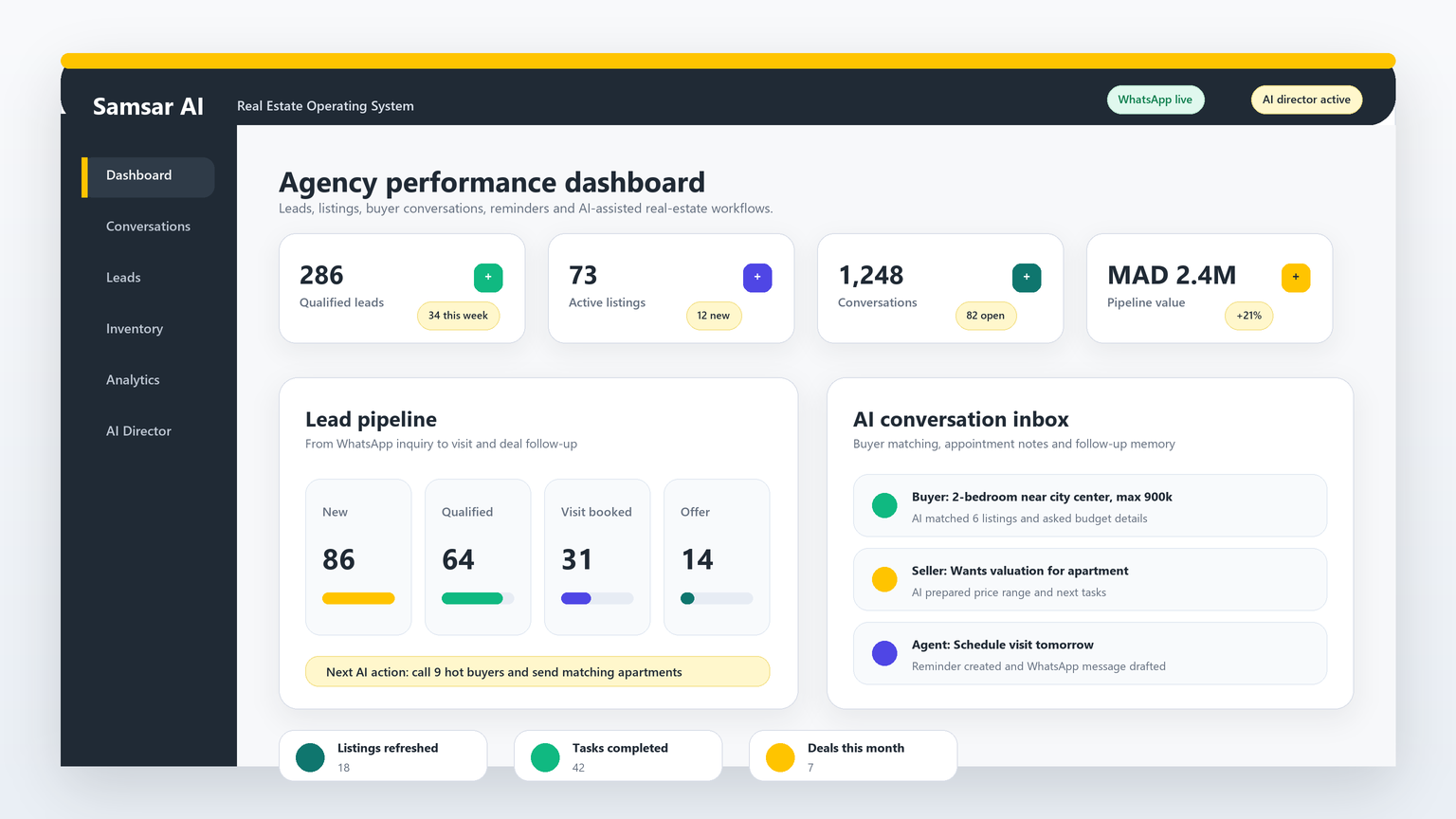Image resolution: width=1456 pixels, height=819 pixels.
Task: Open Buyer 2-bedroom near city center conversation
Action: point(1090,505)
